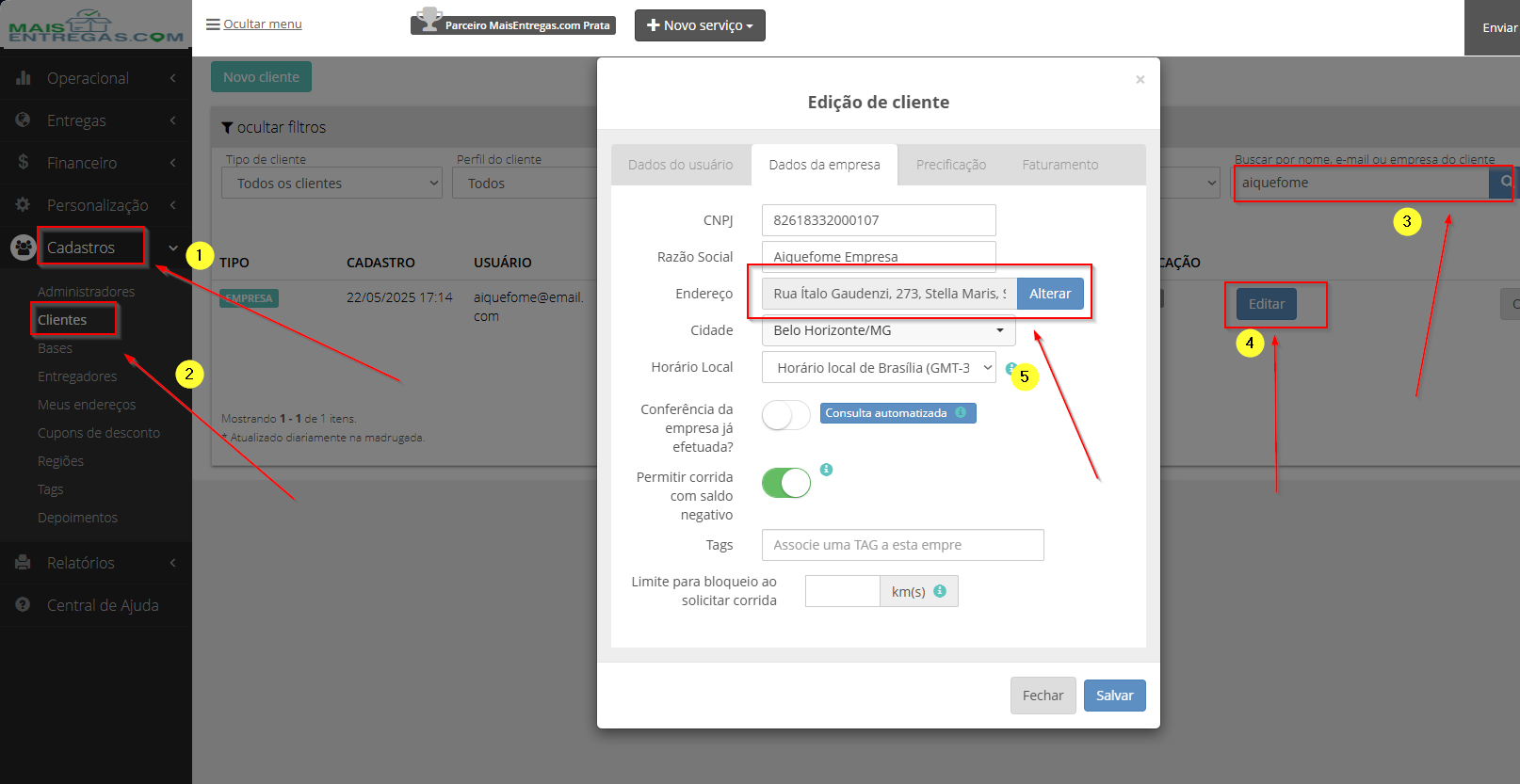Open the Horário Local timezone dropdown

point(879,367)
